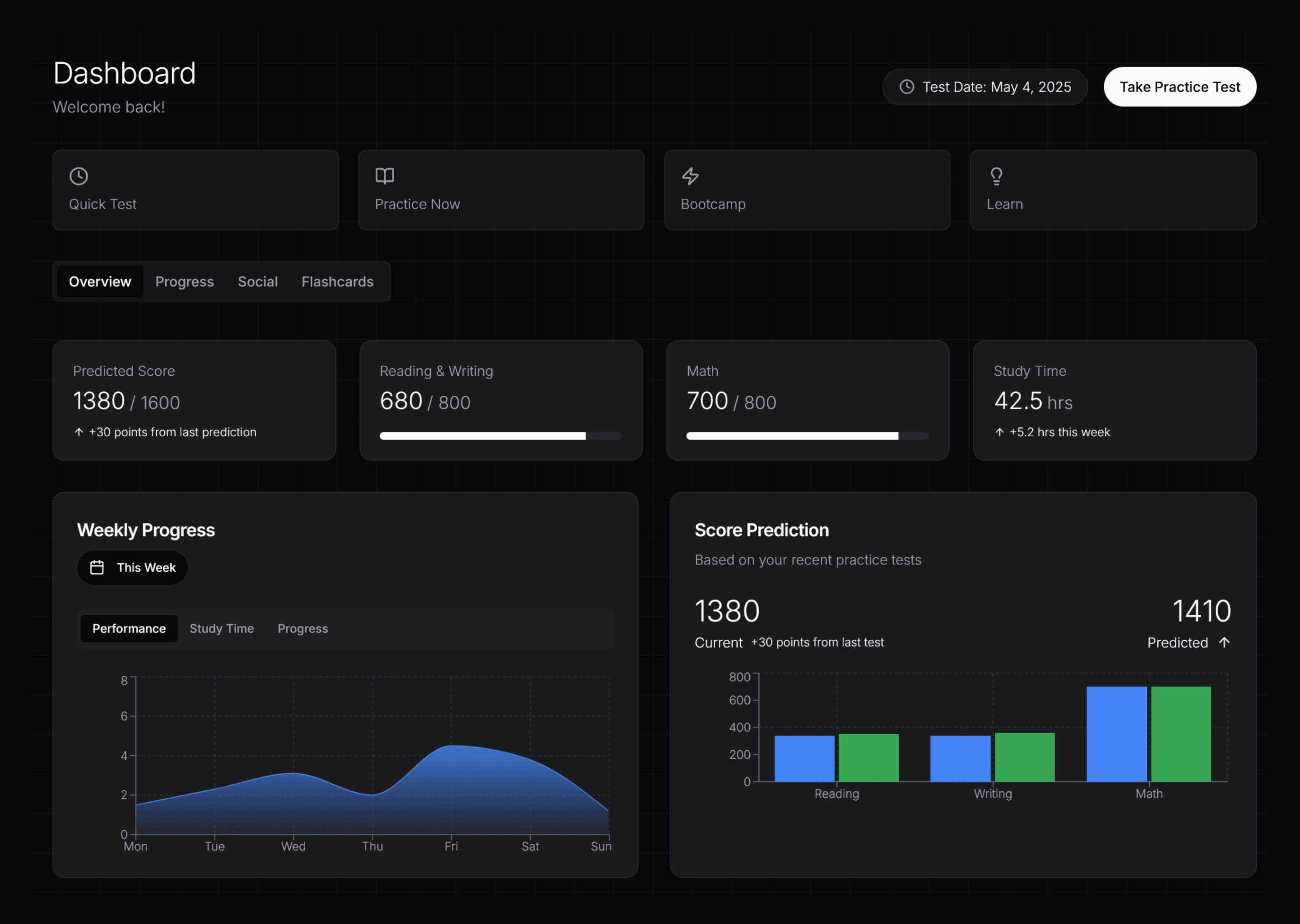
Task: Open the This Week date range selector
Action: tap(133, 567)
